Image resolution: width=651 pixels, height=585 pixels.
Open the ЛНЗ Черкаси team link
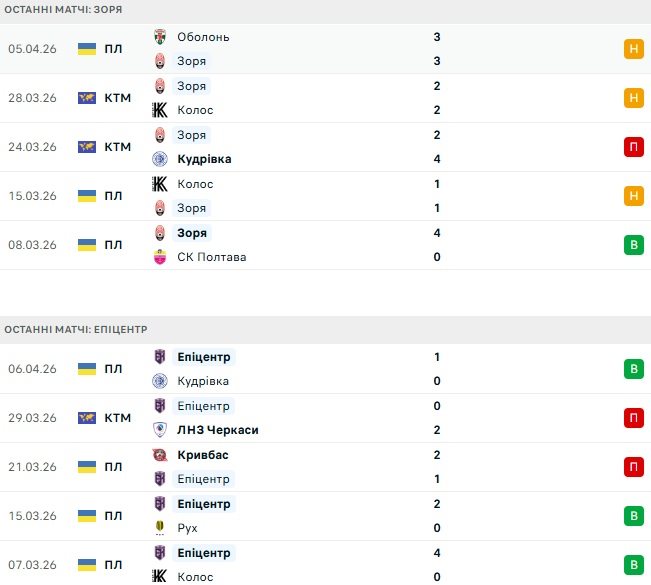pos(217,430)
